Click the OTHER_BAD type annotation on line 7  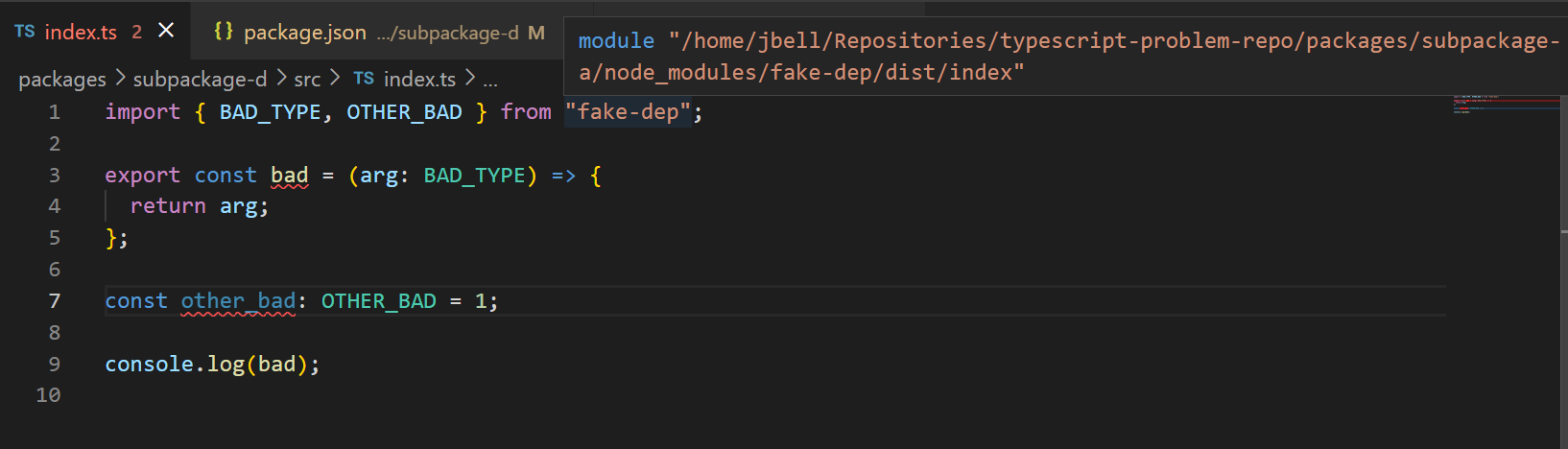(x=378, y=301)
